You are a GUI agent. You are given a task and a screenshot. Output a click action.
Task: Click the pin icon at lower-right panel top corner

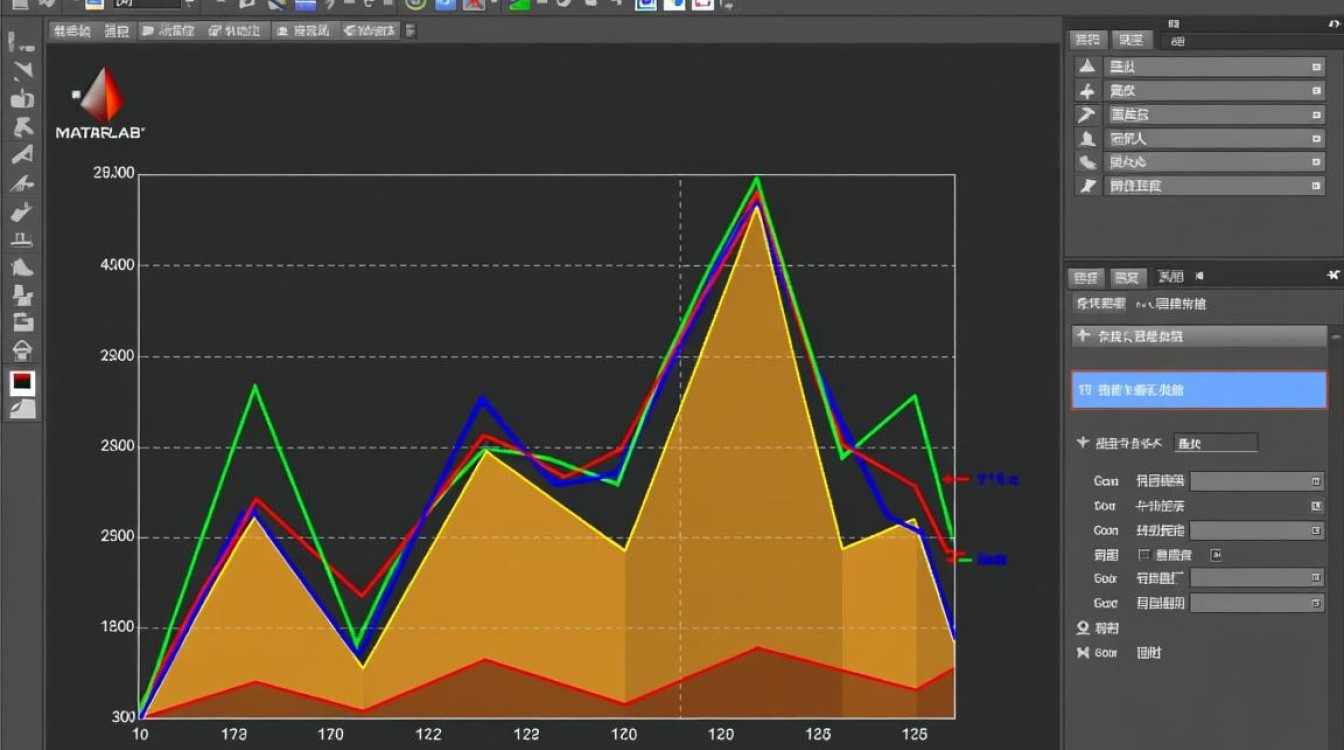point(1332,274)
